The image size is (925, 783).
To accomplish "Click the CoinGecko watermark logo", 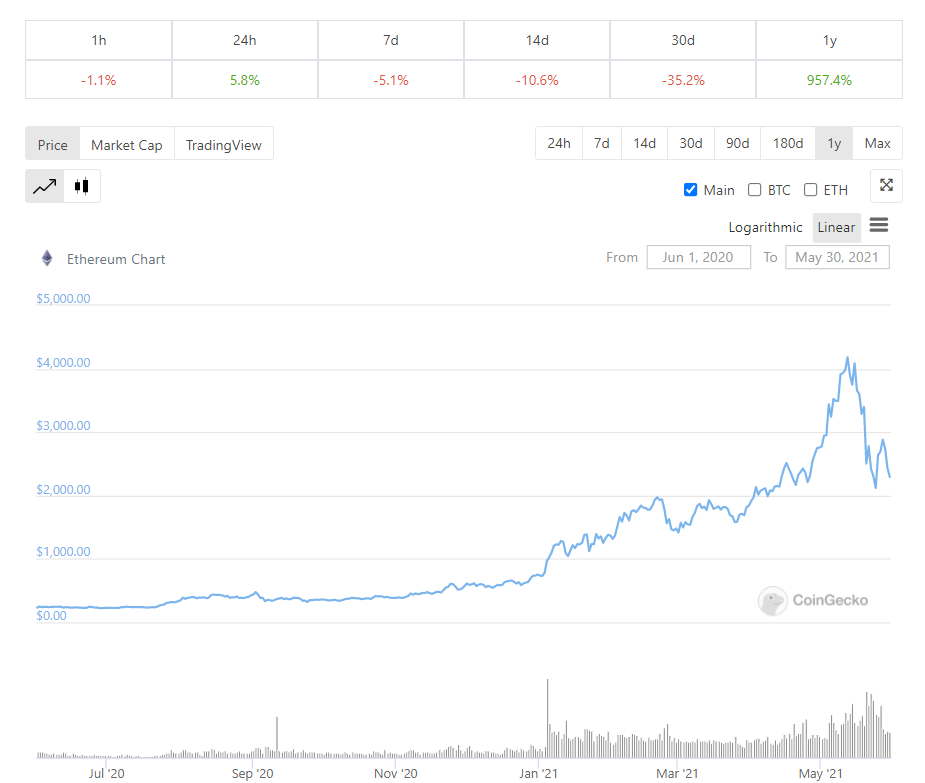I will point(772,600).
